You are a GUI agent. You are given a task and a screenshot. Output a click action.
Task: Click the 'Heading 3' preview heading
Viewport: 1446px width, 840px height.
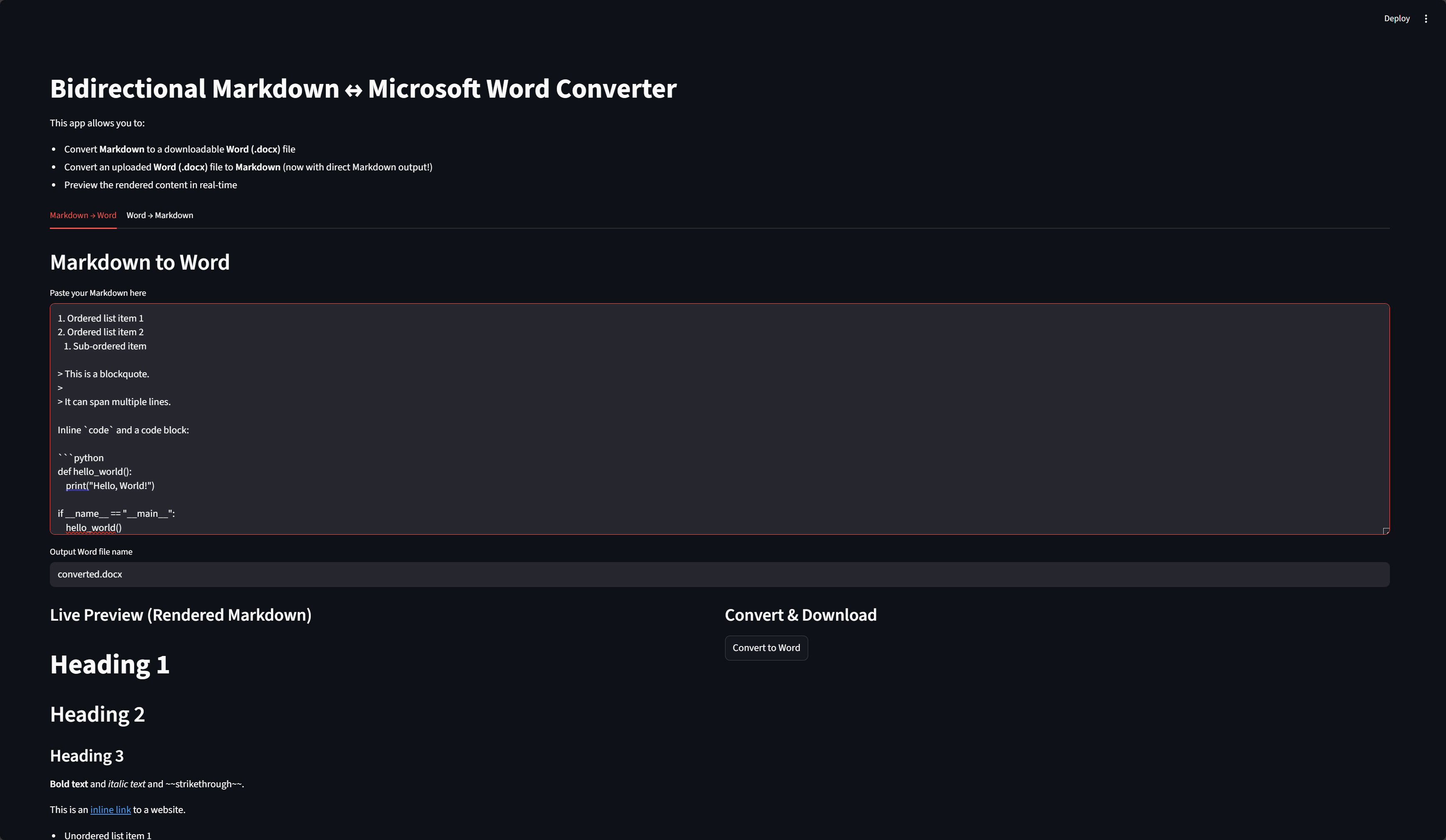click(x=87, y=756)
